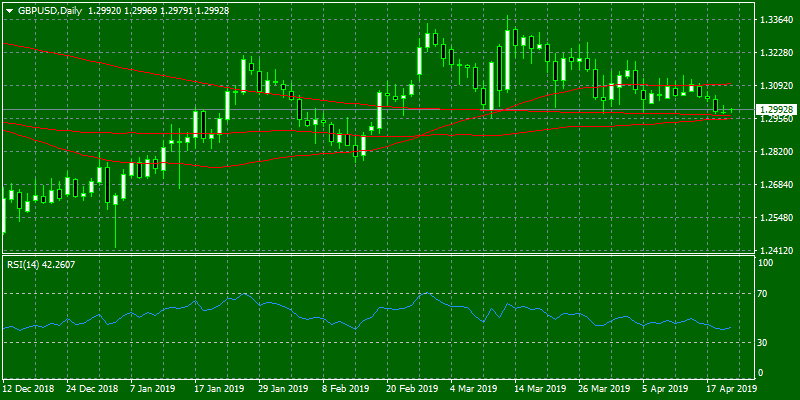The height and width of the screenshot is (400, 800).
Task: Select the GBPUSD,Daily chart title text
Action: [x=50, y=10]
